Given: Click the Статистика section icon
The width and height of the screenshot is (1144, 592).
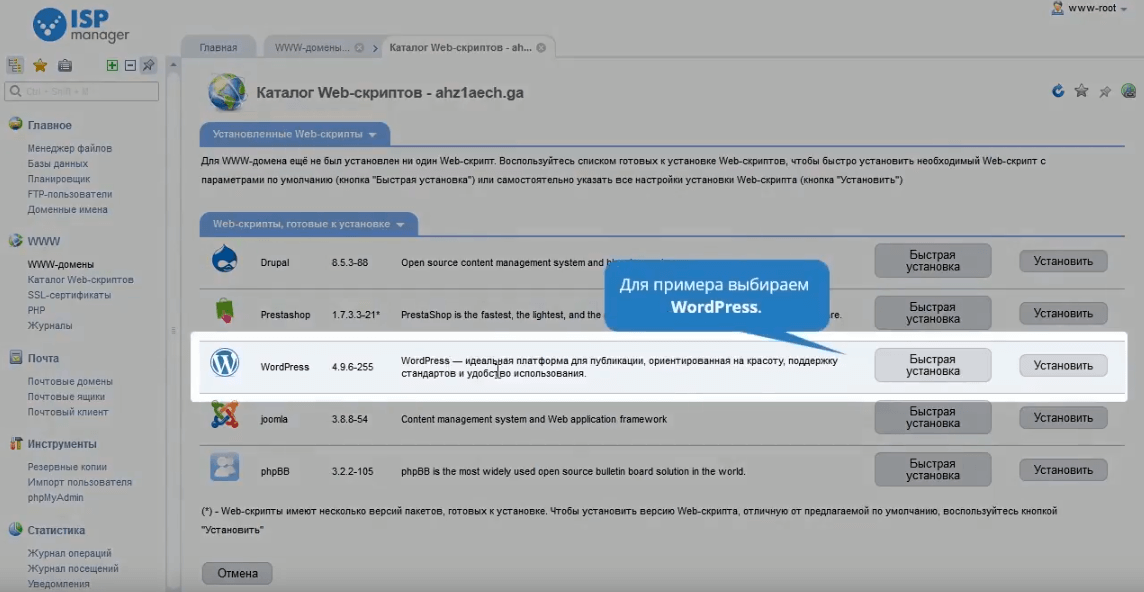Looking at the screenshot, I should [x=15, y=529].
